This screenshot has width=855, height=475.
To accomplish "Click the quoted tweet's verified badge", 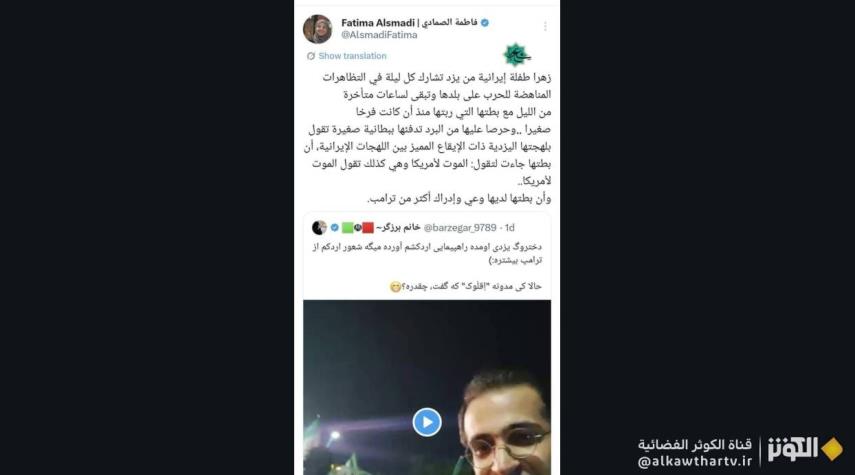I will [x=334, y=227].
